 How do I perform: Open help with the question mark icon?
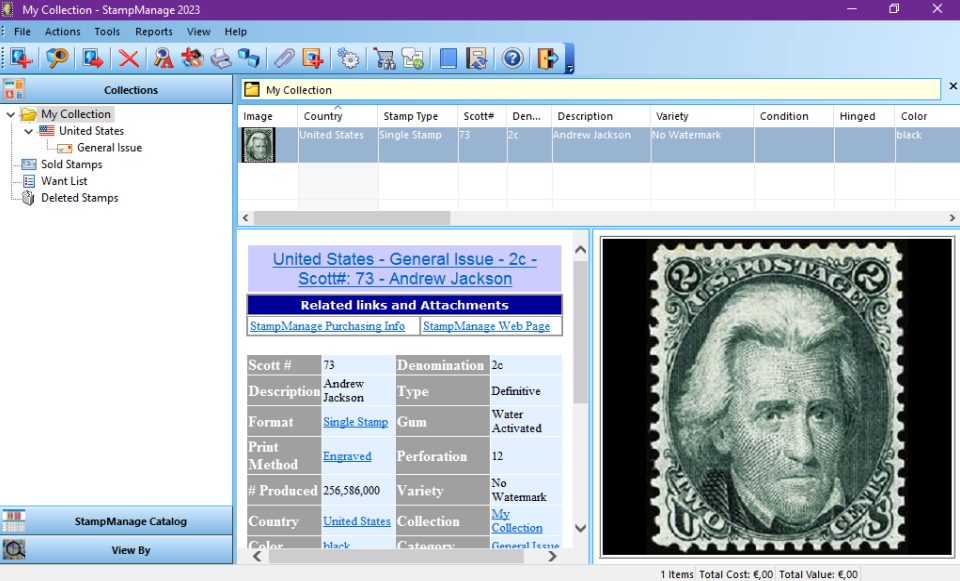click(512, 58)
